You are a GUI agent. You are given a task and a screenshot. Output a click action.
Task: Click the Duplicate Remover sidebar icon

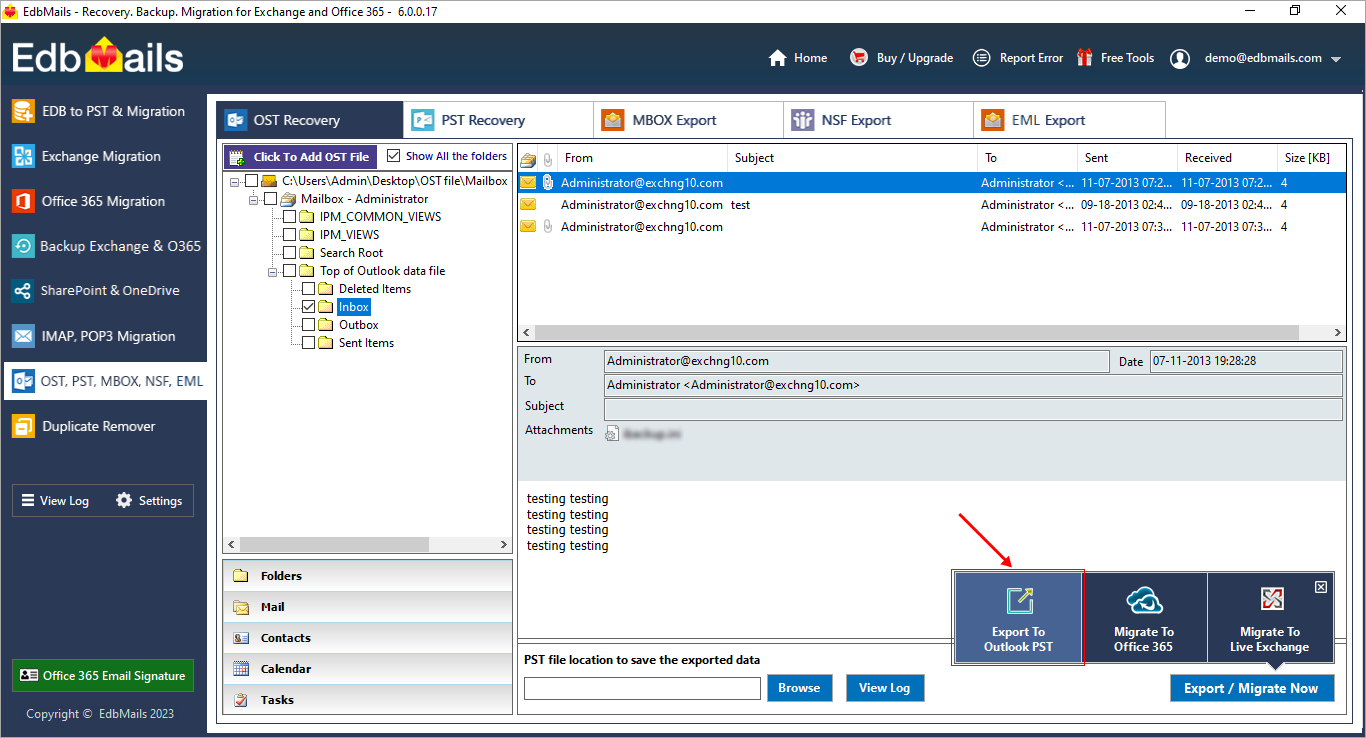[23, 426]
